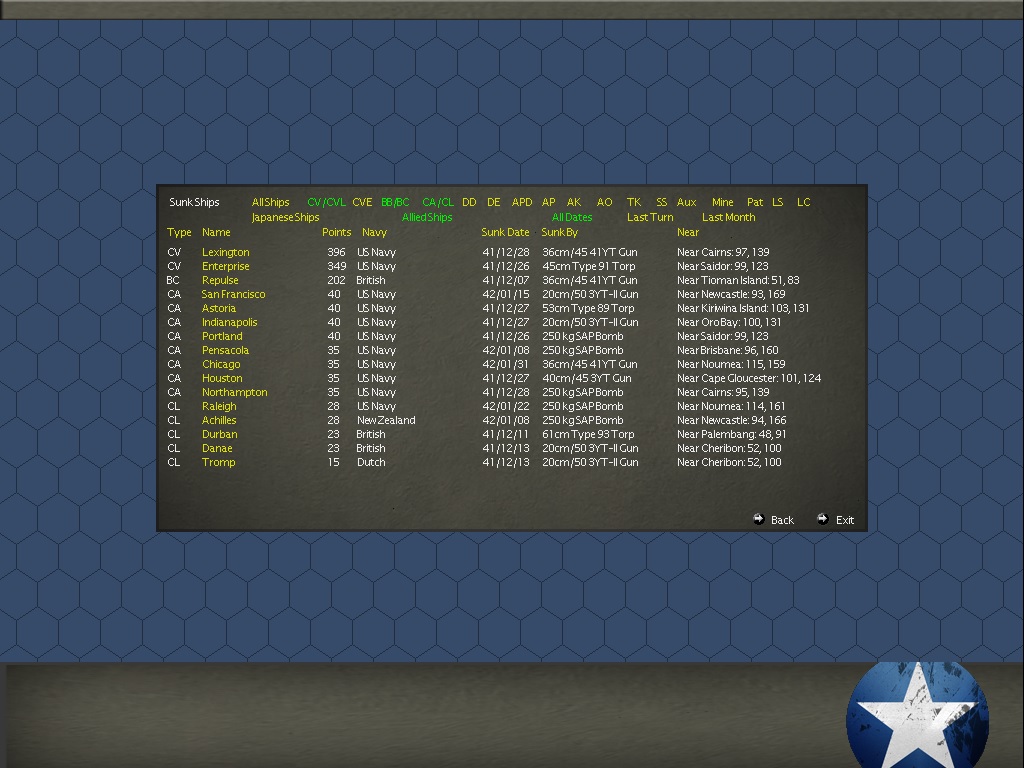
Task: Sort list by Sunk By column header
Action: (560, 232)
